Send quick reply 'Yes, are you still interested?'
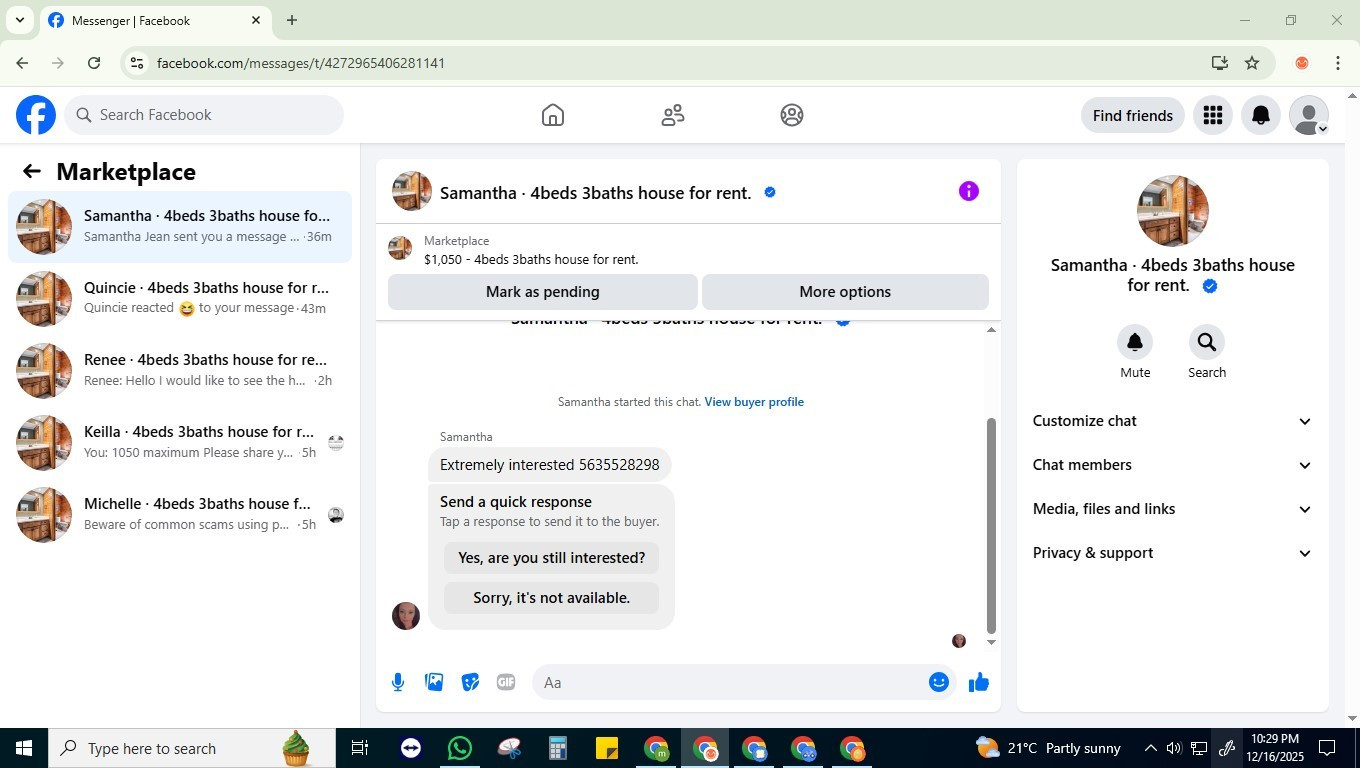 (x=552, y=558)
